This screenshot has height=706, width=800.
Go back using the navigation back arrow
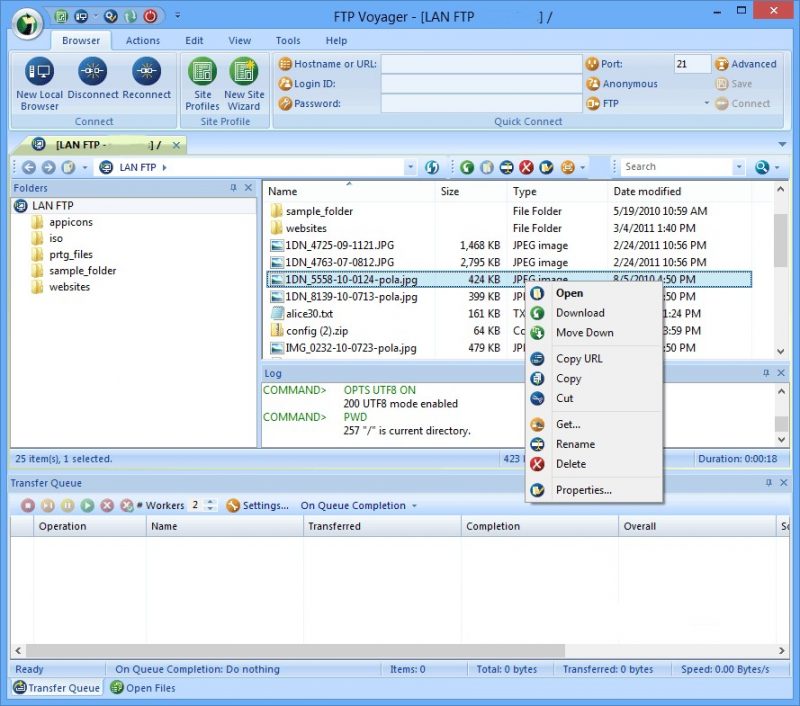(29, 167)
